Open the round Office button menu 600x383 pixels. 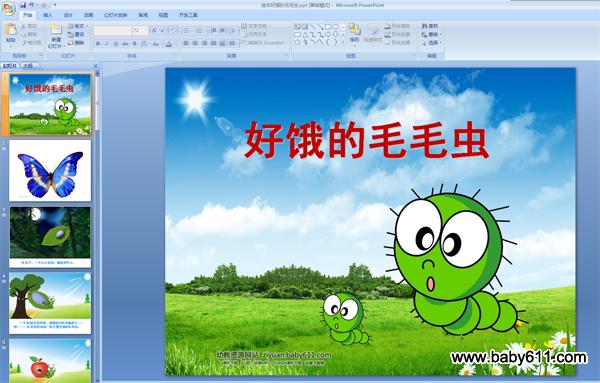[8, 8]
